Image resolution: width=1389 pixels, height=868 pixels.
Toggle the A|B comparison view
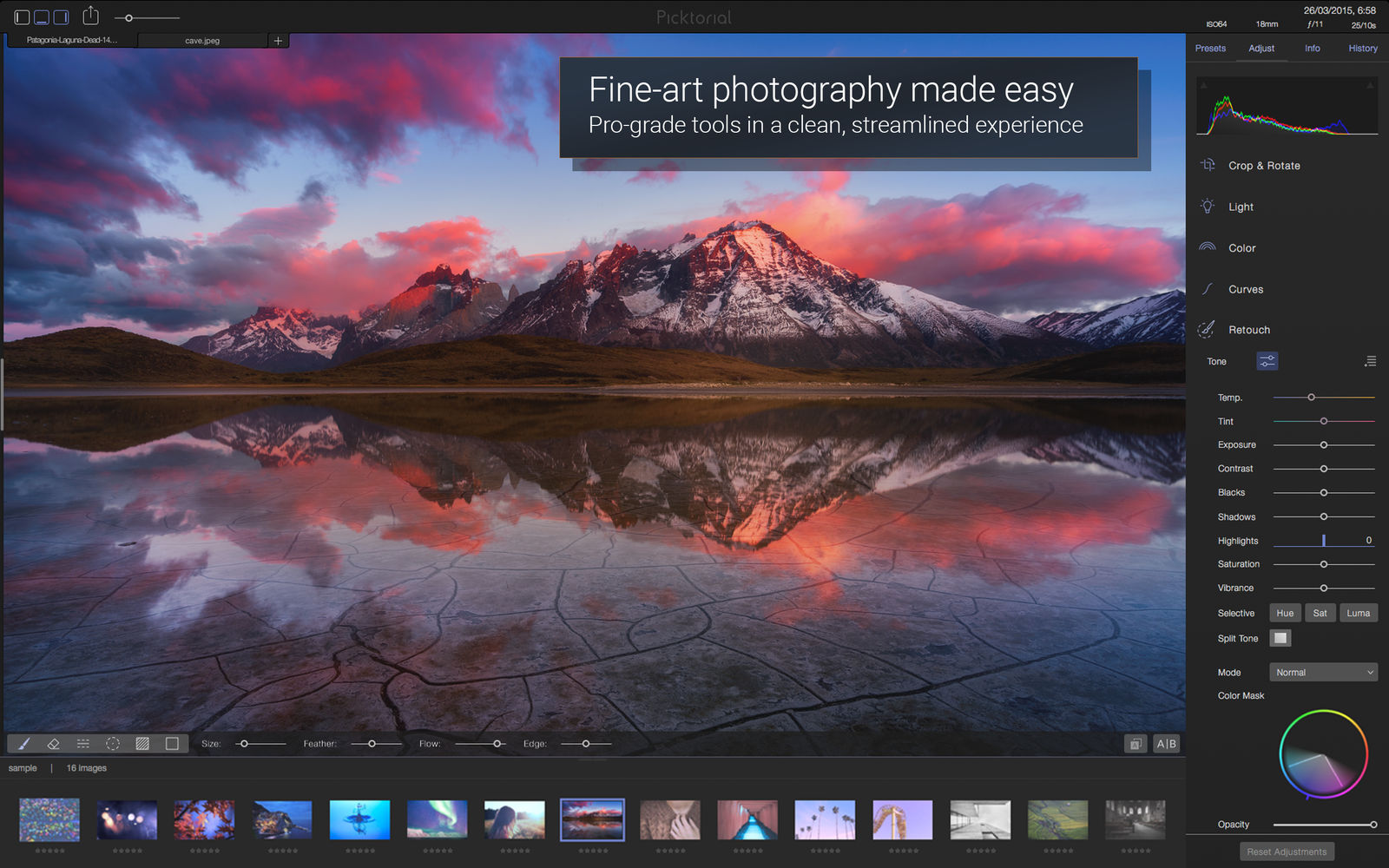[x=1166, y=744]
